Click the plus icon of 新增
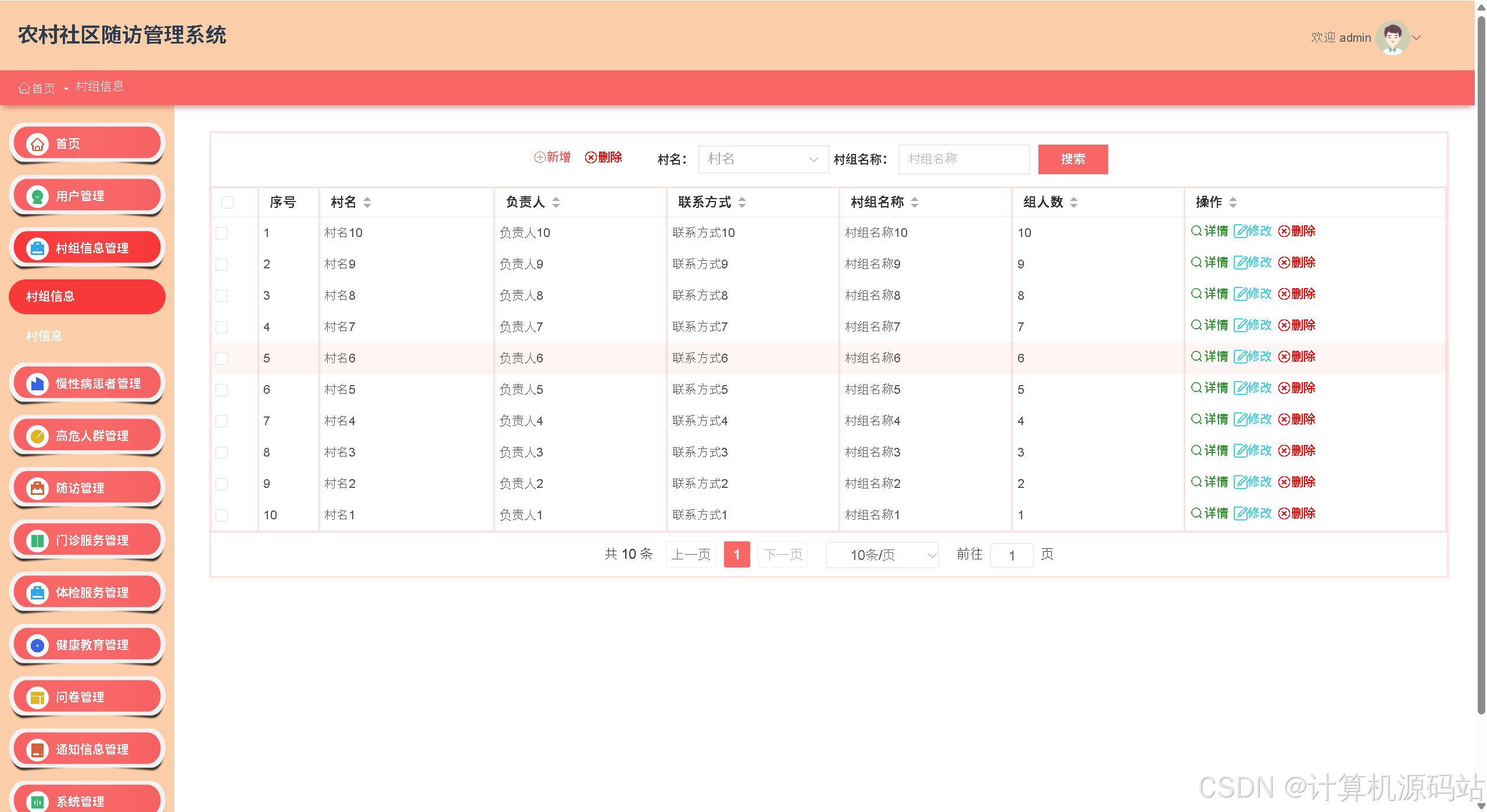This screenshot has width=1487, height=812. tap(539, 157)
